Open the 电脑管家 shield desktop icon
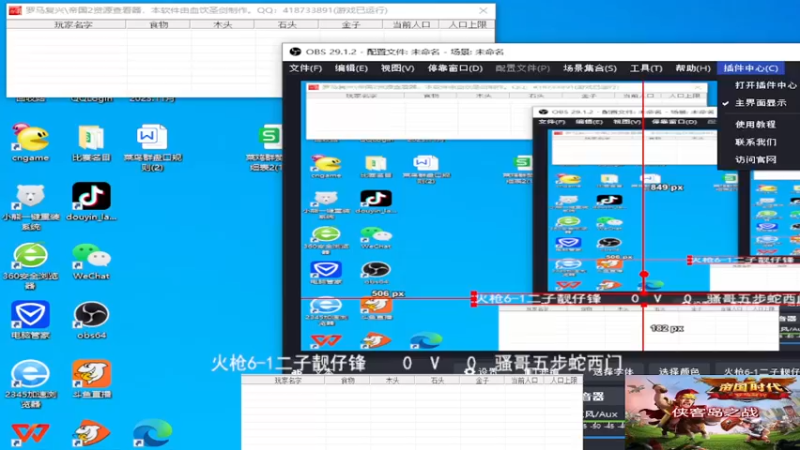Viewport: 800px width, 450px height. pos(30,320)
